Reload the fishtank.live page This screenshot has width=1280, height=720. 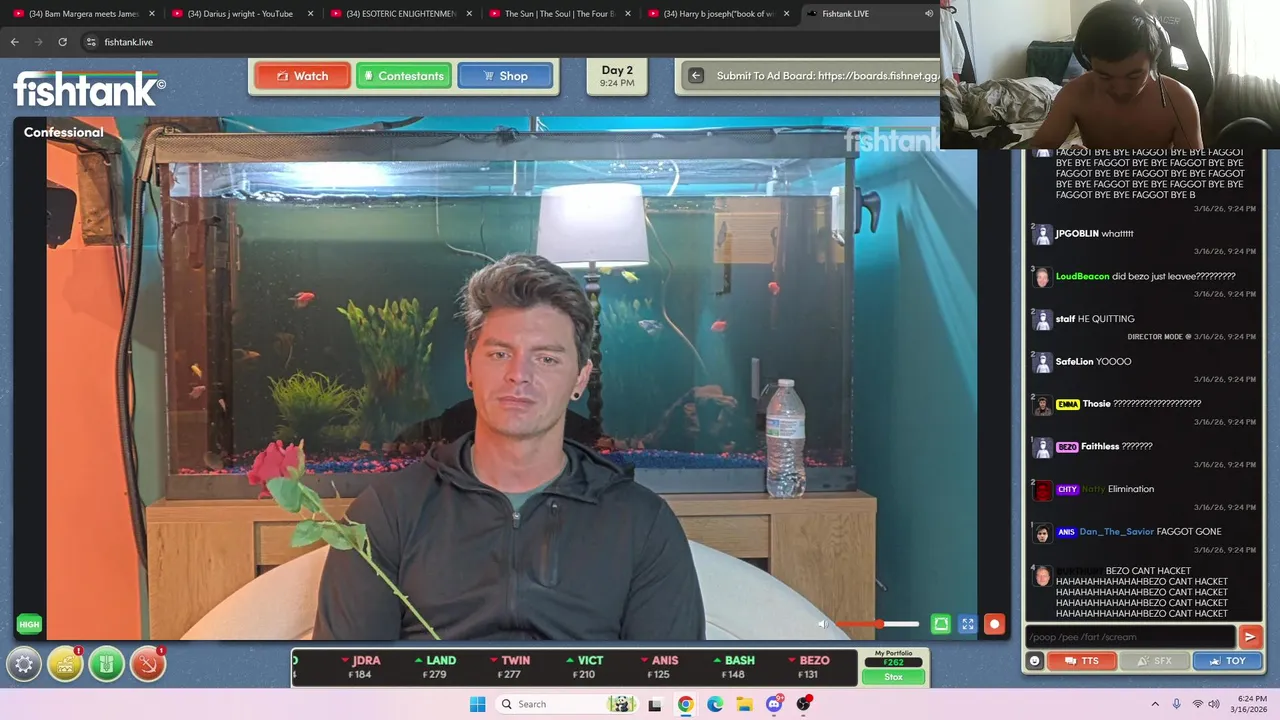(x=62, y=42)
